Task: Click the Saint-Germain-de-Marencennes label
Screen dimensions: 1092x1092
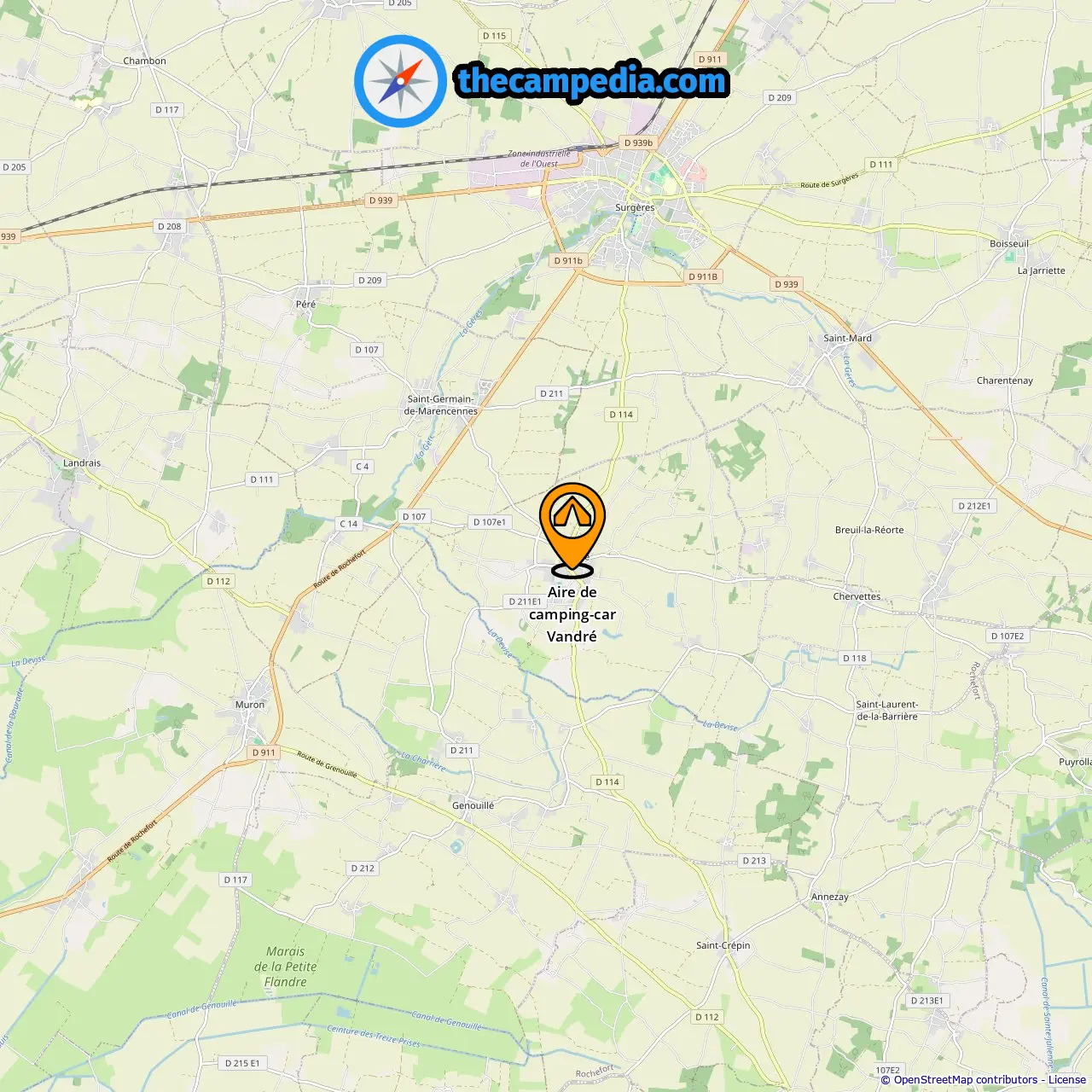Action: click(441, 404)
